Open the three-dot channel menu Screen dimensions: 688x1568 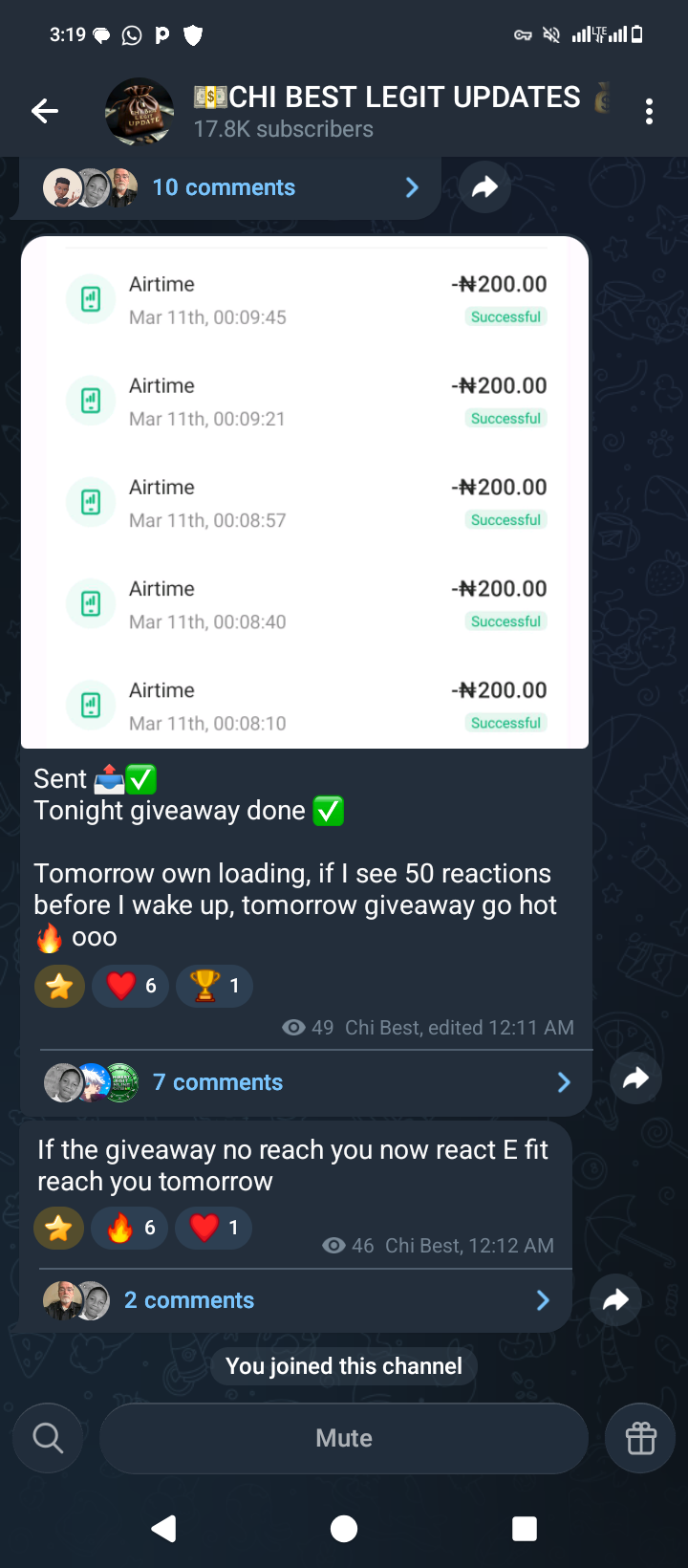coord(649,112)
